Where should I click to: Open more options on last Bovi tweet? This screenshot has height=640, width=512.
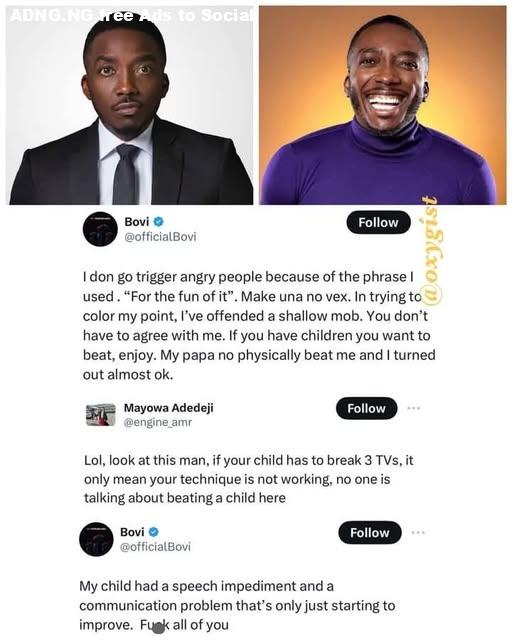coord(419,532)
